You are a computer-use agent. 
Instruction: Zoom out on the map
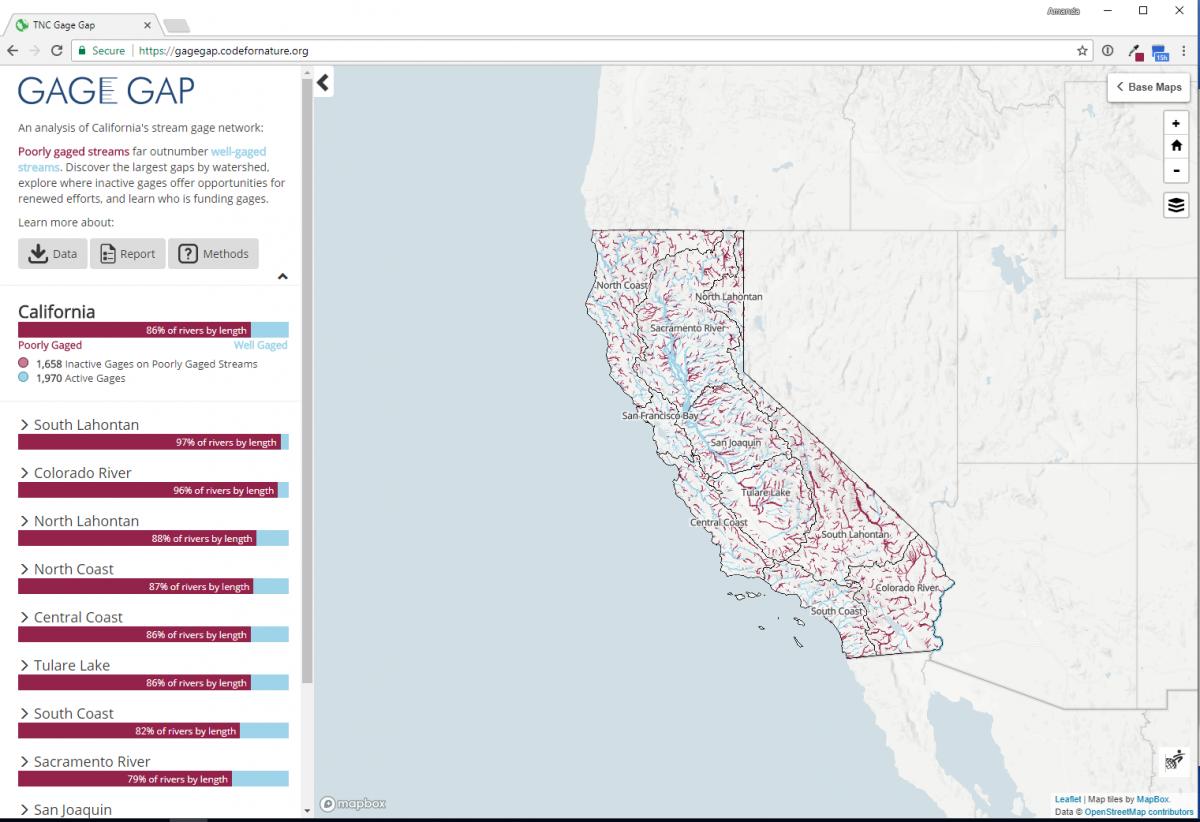click(1176, 170)
